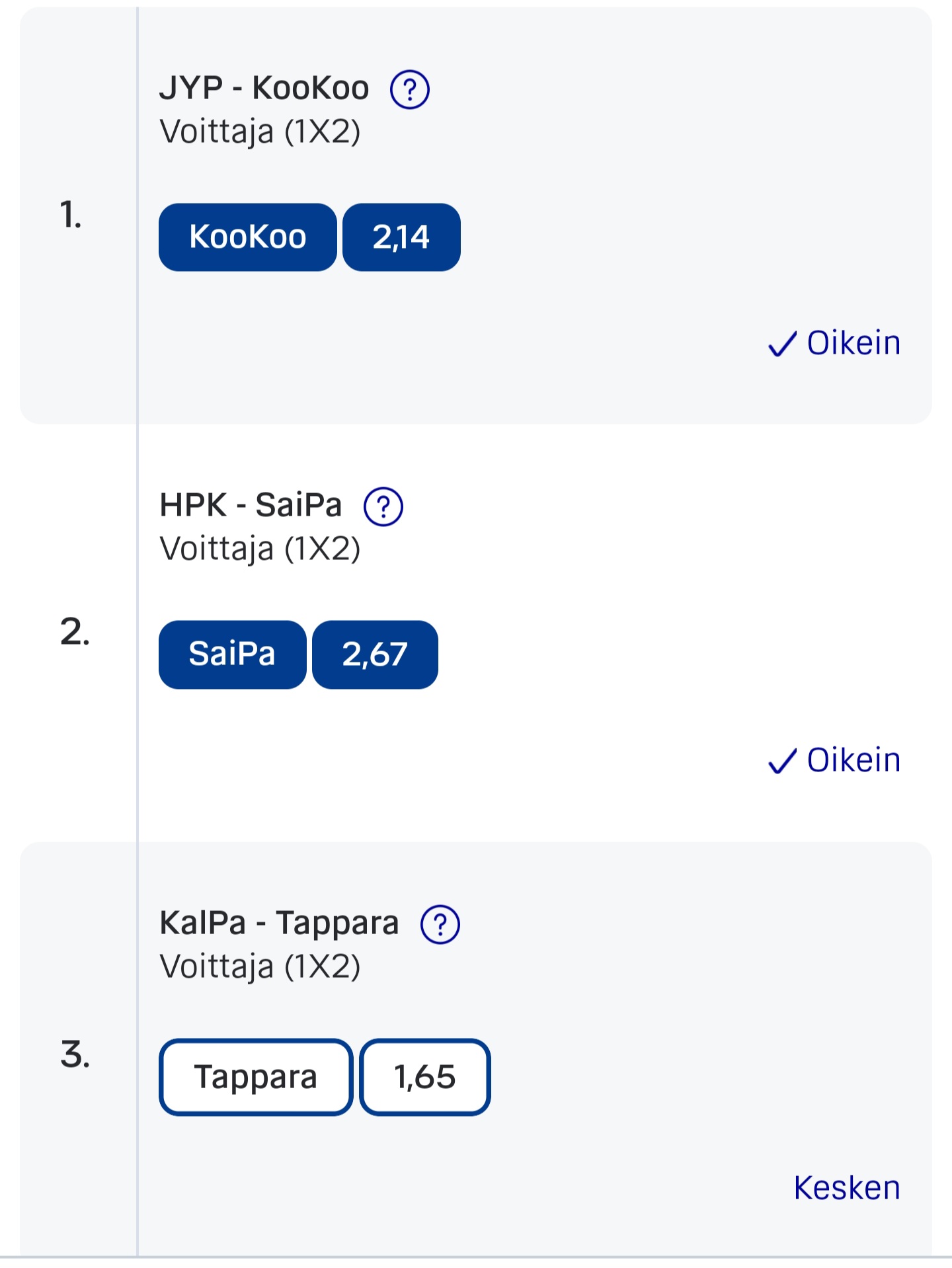
Task: Click the Kesken status label
Action: pyautogui.click(x=847, y=1188)
